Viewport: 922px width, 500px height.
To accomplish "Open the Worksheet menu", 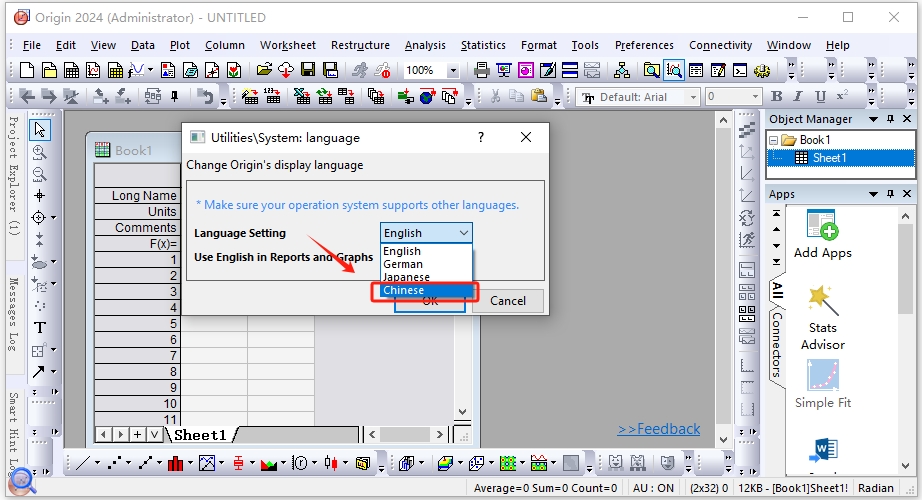I will click(x=287, y=45).
